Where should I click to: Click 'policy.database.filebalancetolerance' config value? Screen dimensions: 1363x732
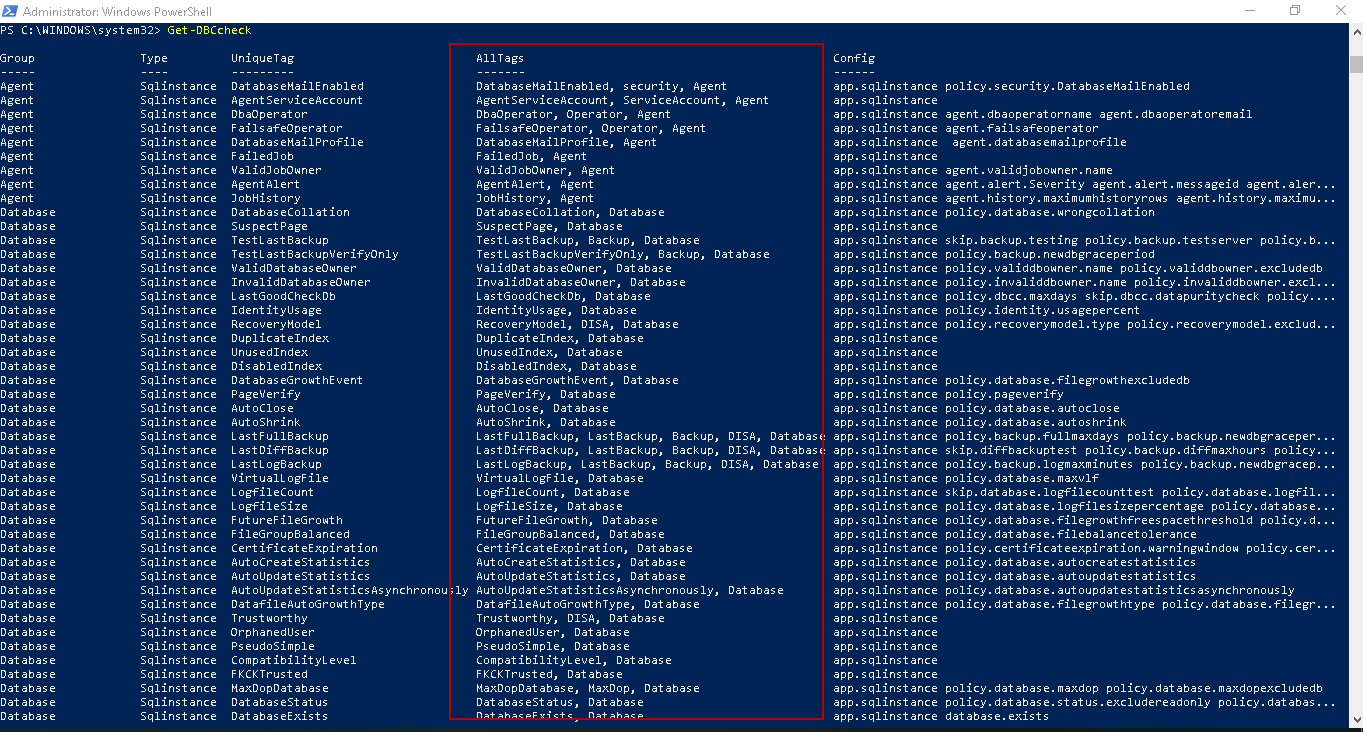(1071, 534)
